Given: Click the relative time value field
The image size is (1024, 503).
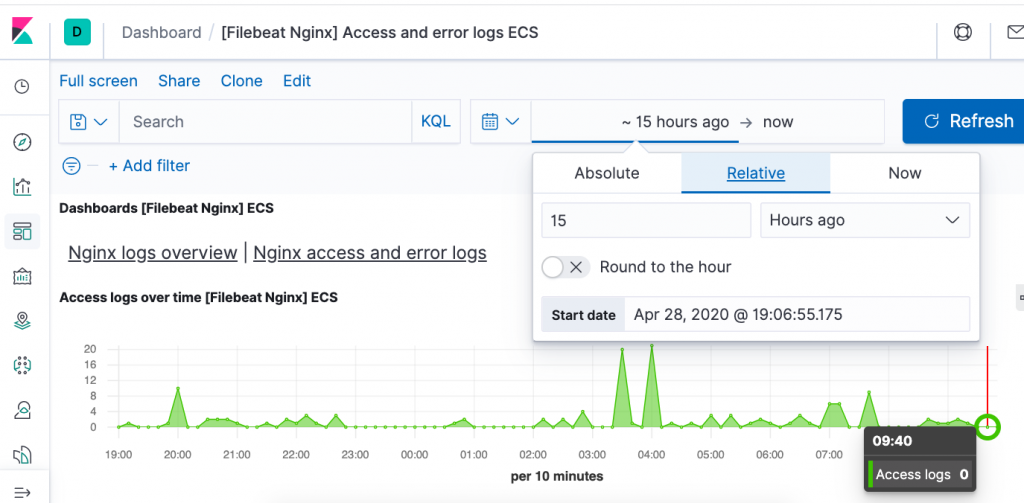Looking at the screenshot, I should point(646,220).
